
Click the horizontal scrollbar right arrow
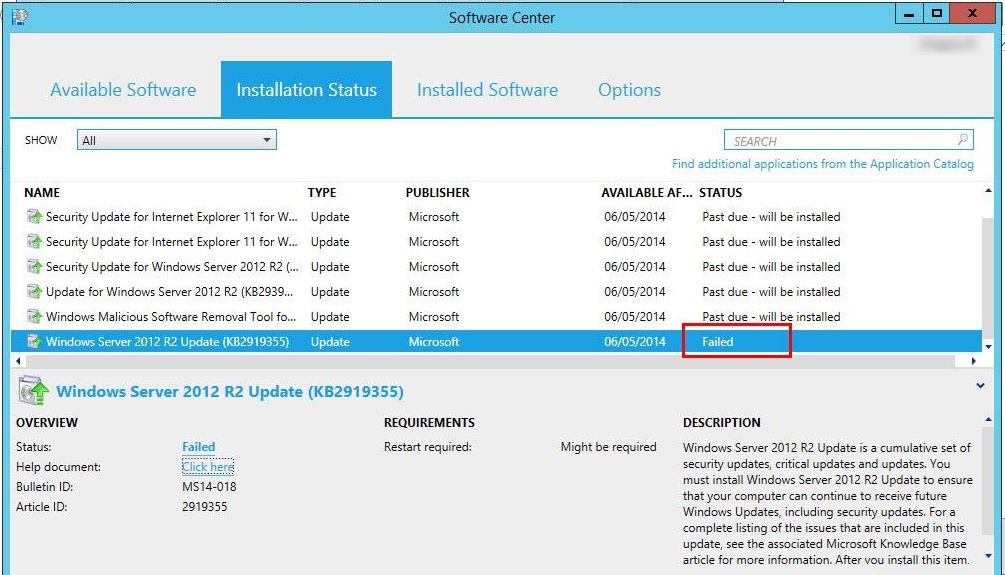click(974, 361)
